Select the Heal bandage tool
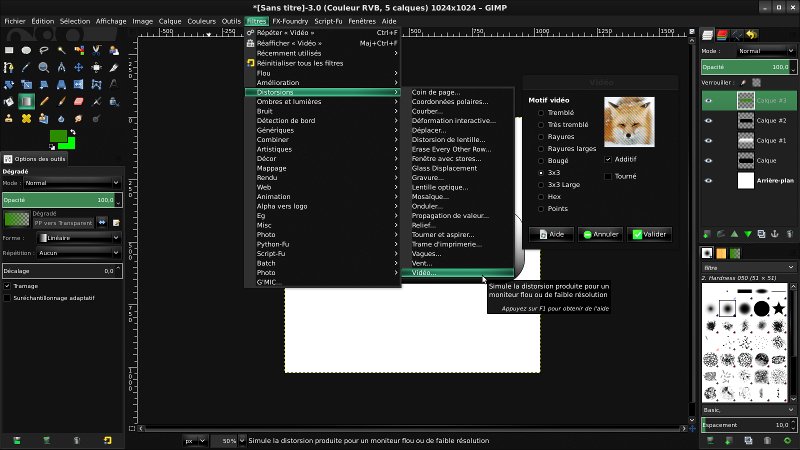This screenshot has width=800, height=450. click(26, 118)
